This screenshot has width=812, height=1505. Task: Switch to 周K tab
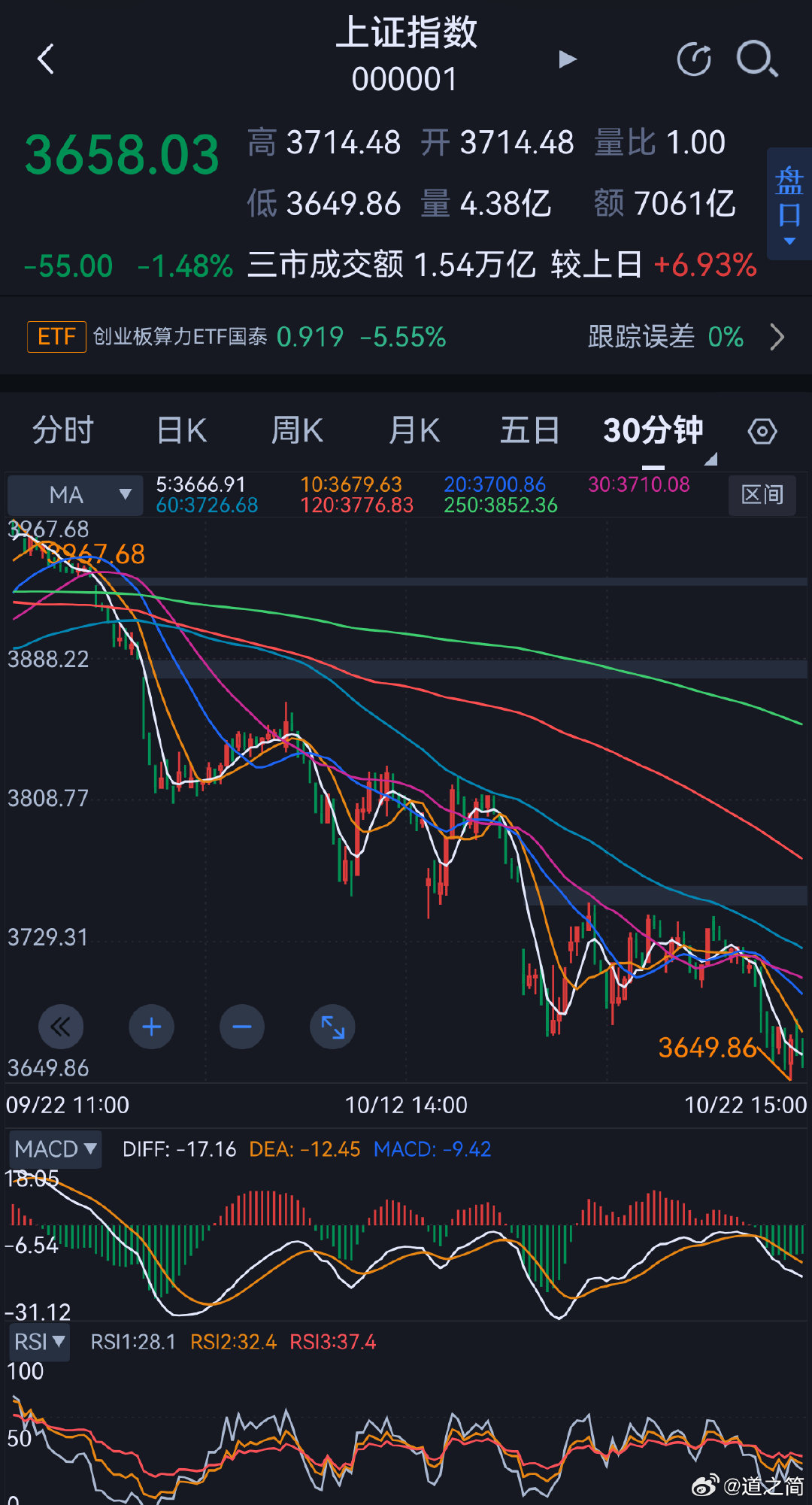coord(297,431)
